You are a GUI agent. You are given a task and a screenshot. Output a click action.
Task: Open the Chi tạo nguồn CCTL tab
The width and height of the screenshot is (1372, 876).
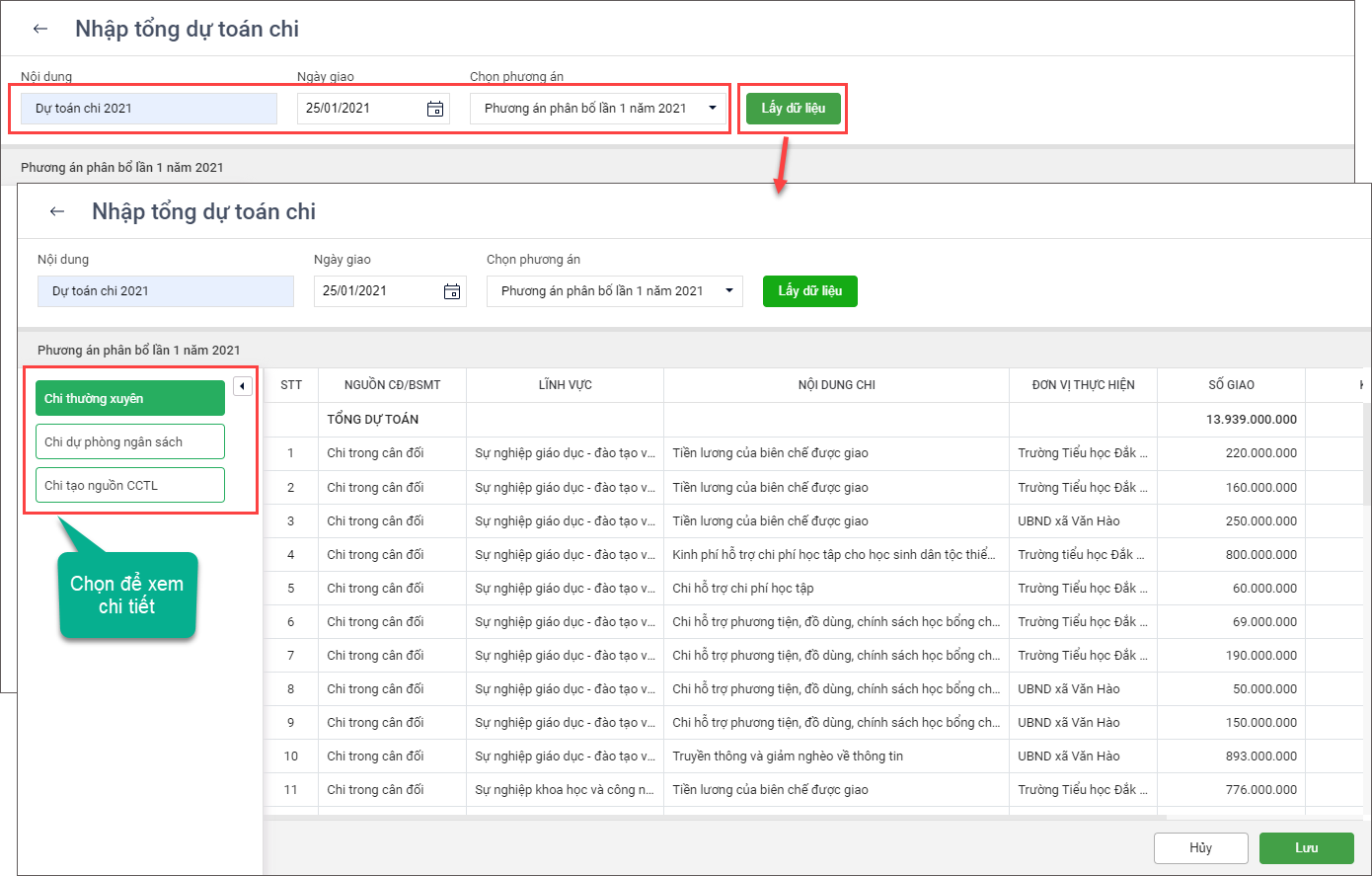pos(130,485)
